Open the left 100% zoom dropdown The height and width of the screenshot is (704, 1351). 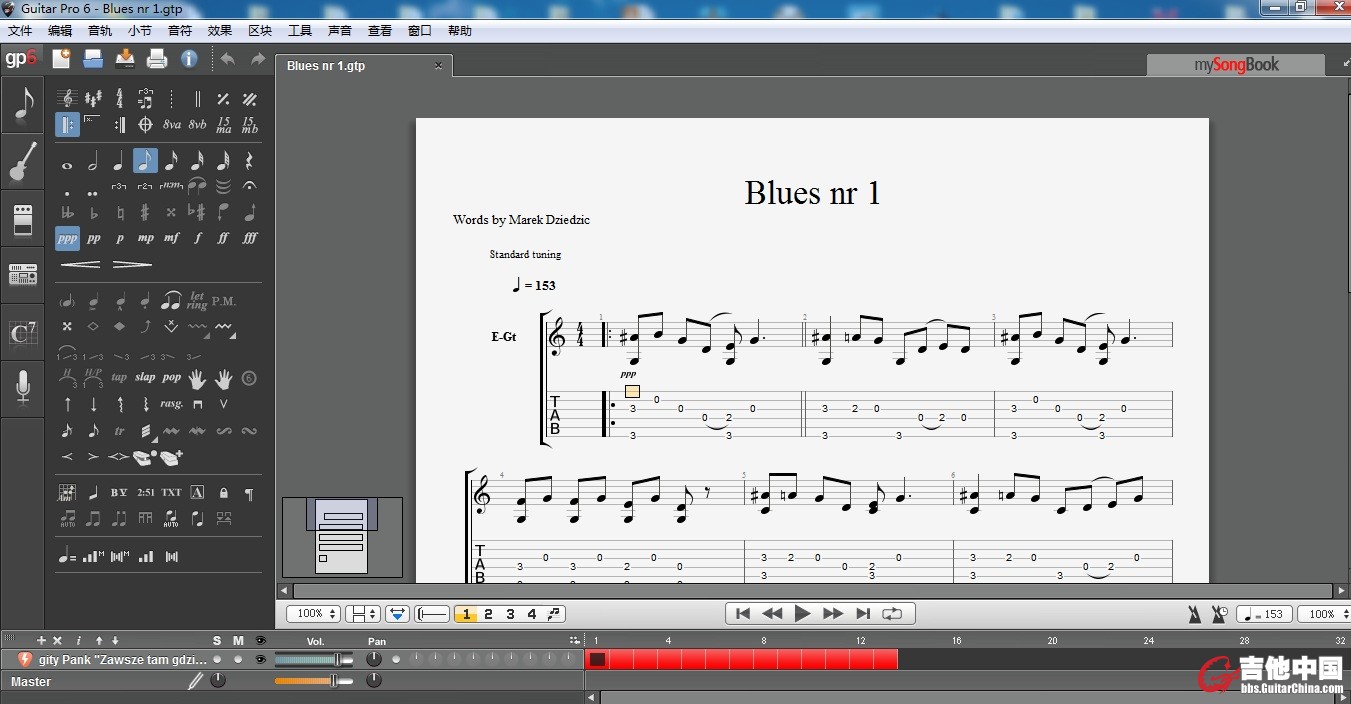[314, 614]
